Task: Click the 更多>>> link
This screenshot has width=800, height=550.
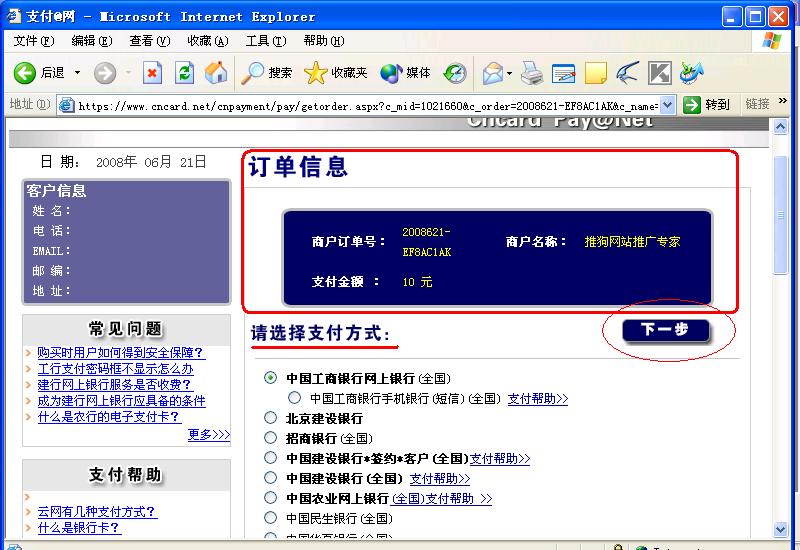Action: tap(209, 434)
